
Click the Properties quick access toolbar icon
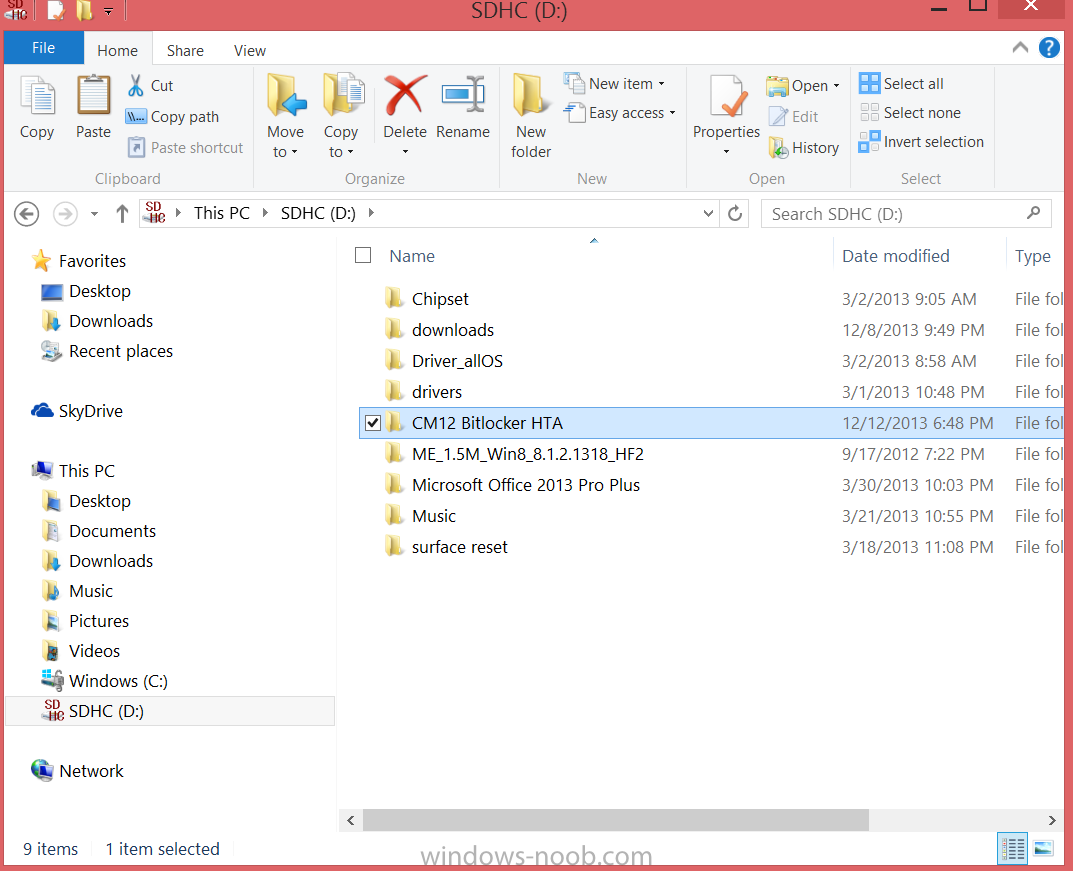[x=56, y=10]
